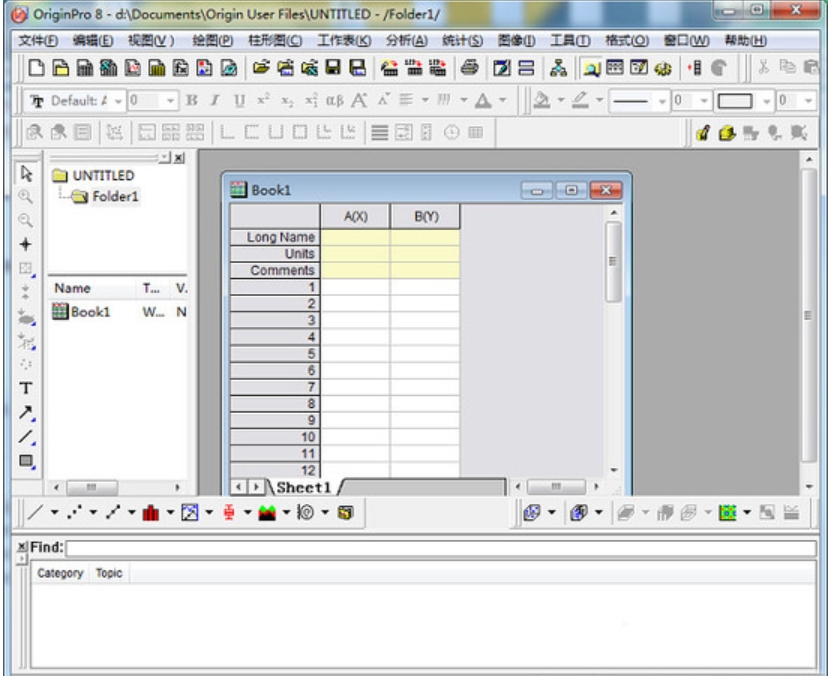Select the Arrow drawing tool
The width and height of the screenshot is (828, 676).
[25, 412]
